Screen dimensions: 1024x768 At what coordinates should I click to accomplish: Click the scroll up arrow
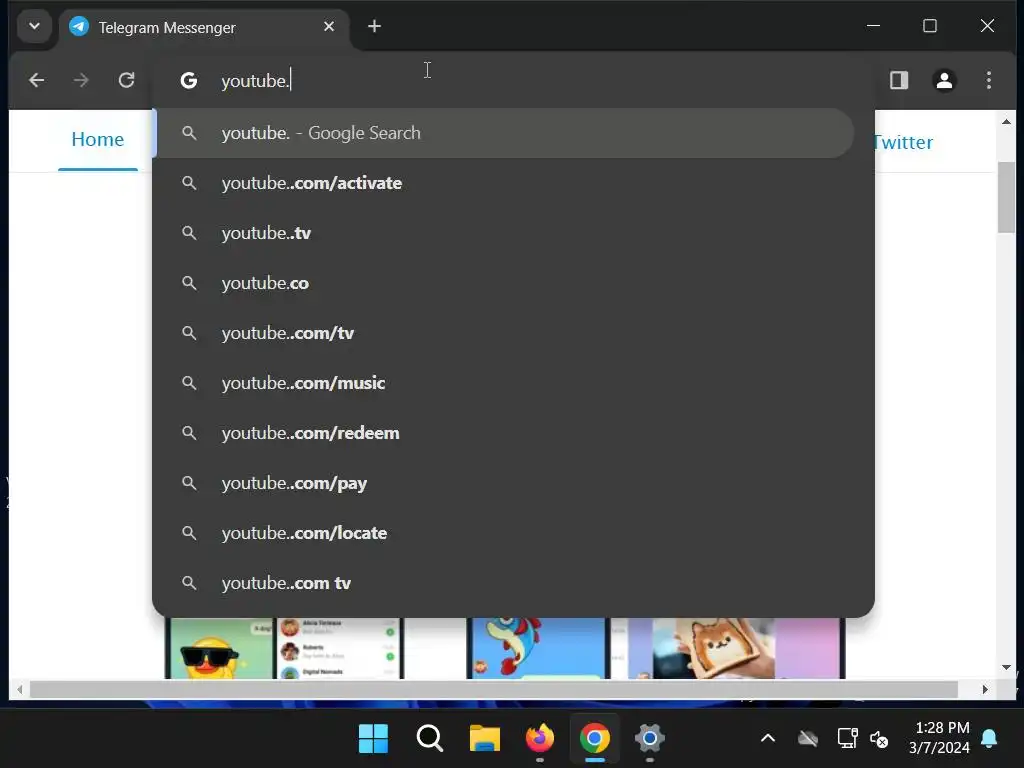pos(1006,121)
